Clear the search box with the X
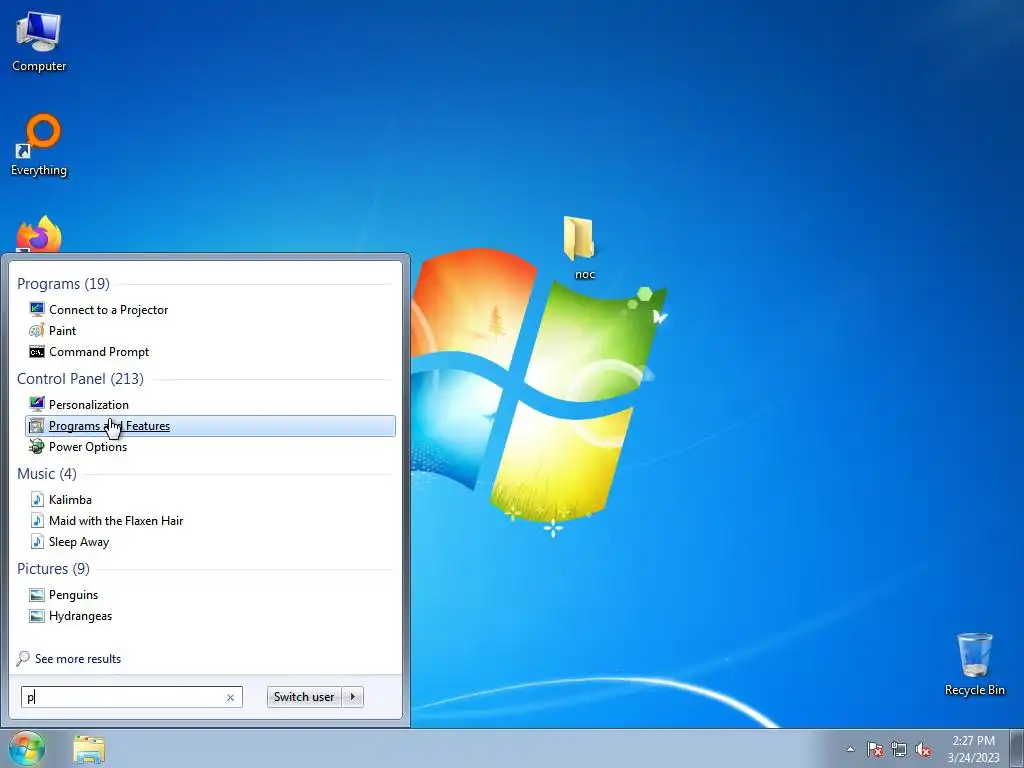The height and width of the screenshot is (768, 1024). tap(230, 697)
